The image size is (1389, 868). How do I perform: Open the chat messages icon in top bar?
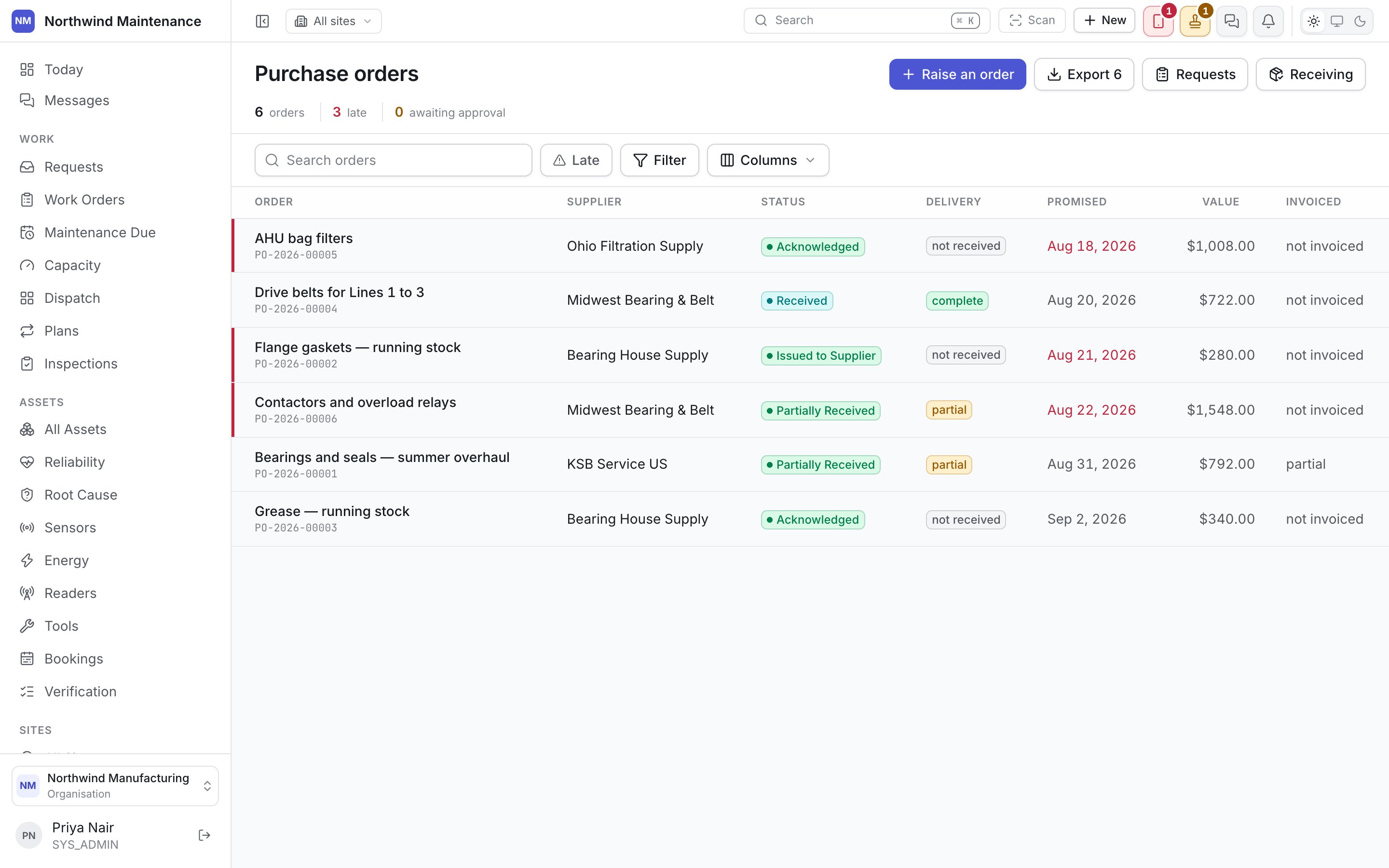pos(1231,21)
